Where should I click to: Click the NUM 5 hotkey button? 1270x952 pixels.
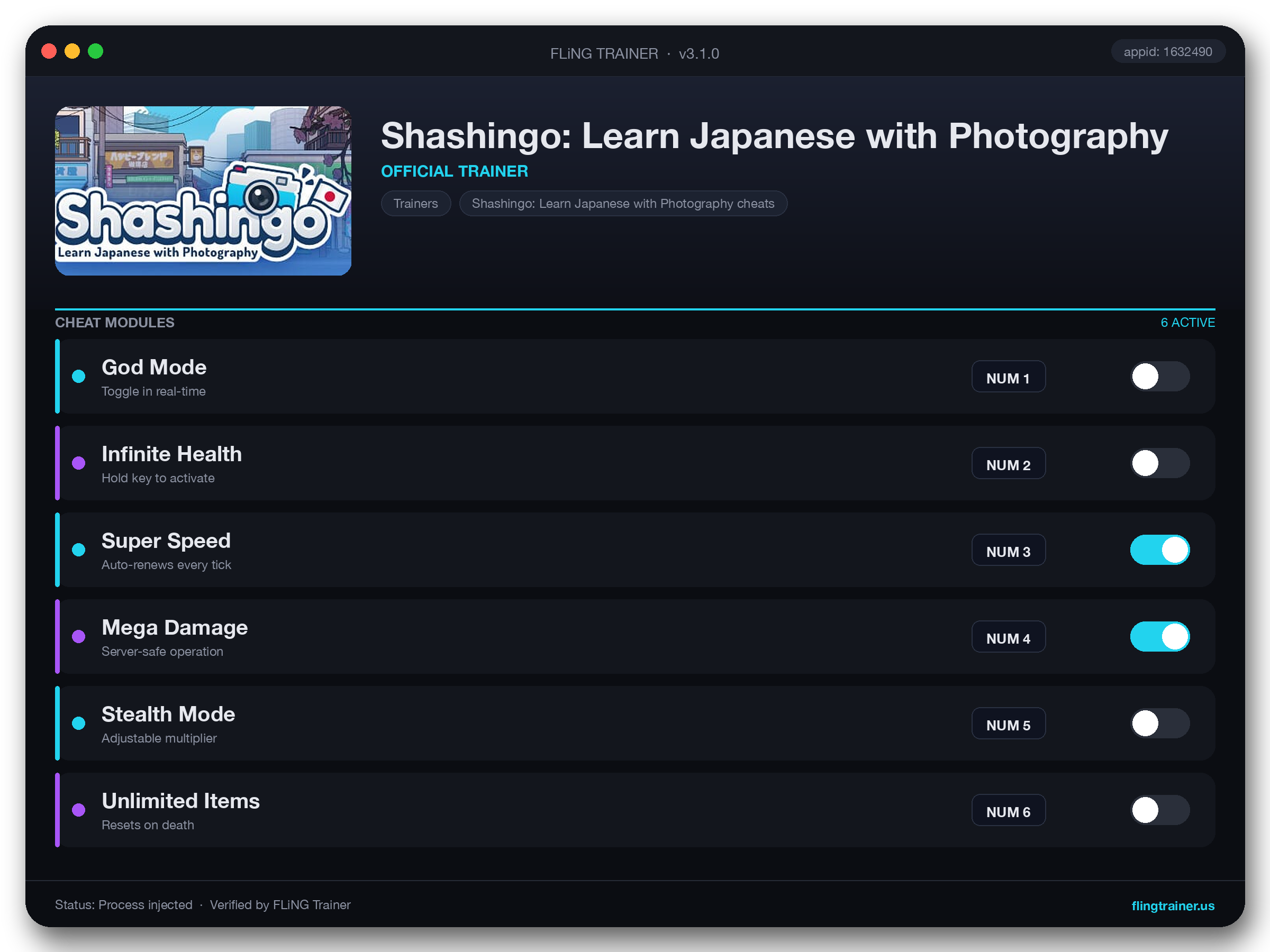[1008, 724]
